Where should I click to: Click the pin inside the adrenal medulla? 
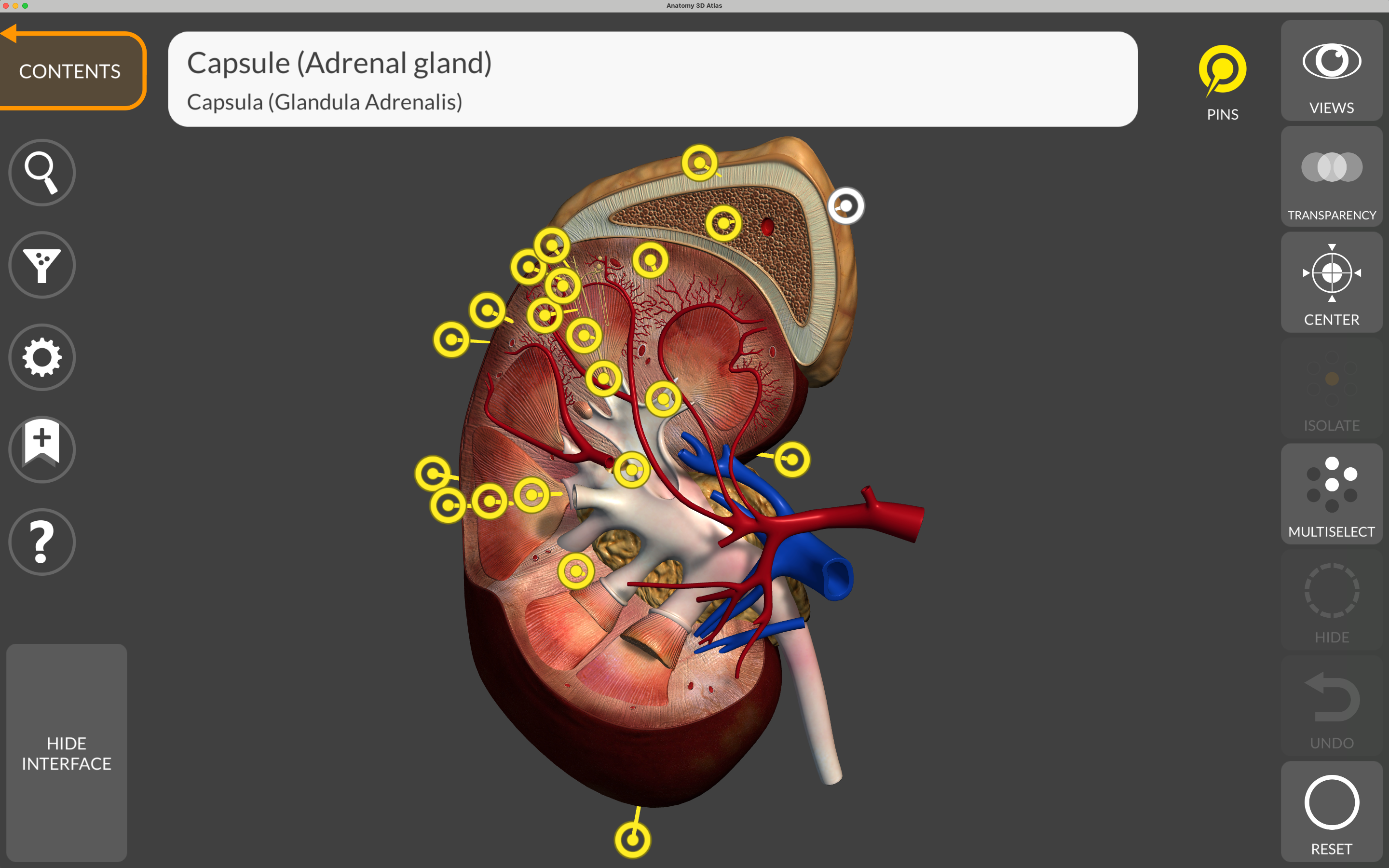point(723,223)
